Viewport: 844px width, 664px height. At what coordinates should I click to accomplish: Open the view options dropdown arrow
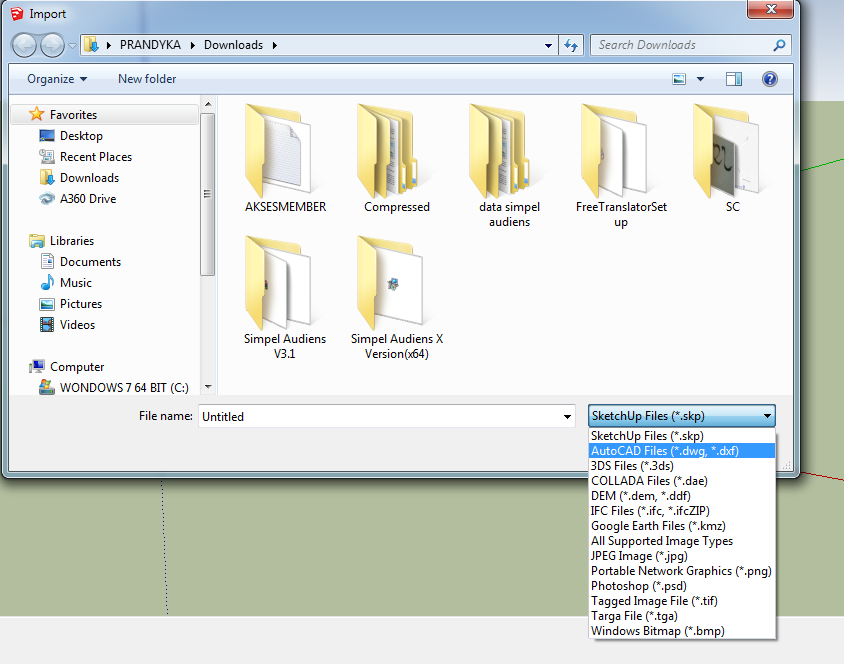click(700, 80)
